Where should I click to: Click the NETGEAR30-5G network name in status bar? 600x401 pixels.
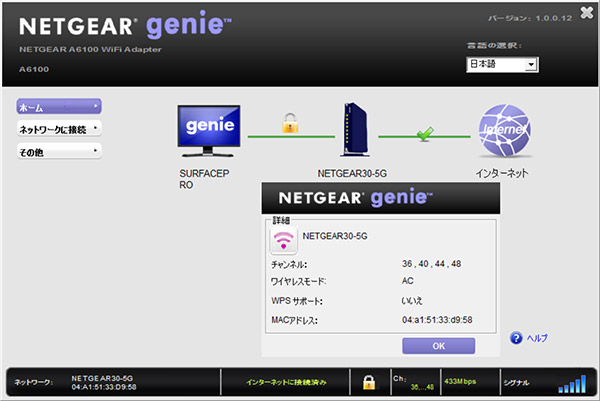pos(103,378)
